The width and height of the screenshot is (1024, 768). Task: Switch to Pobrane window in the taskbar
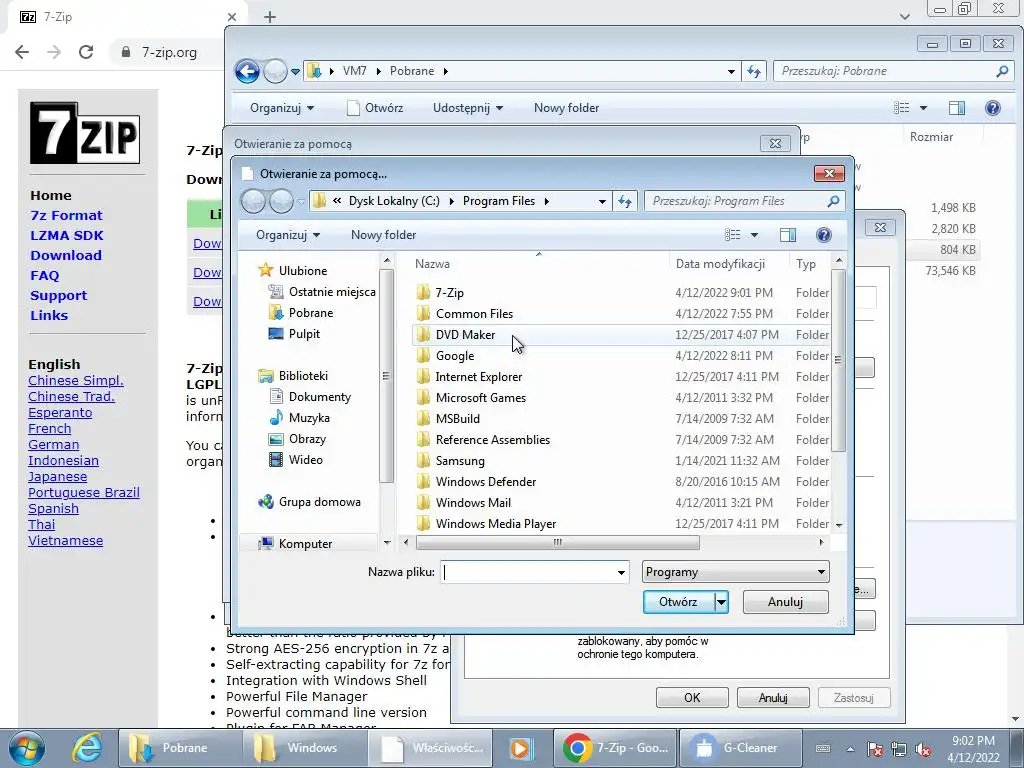[179, 748]
